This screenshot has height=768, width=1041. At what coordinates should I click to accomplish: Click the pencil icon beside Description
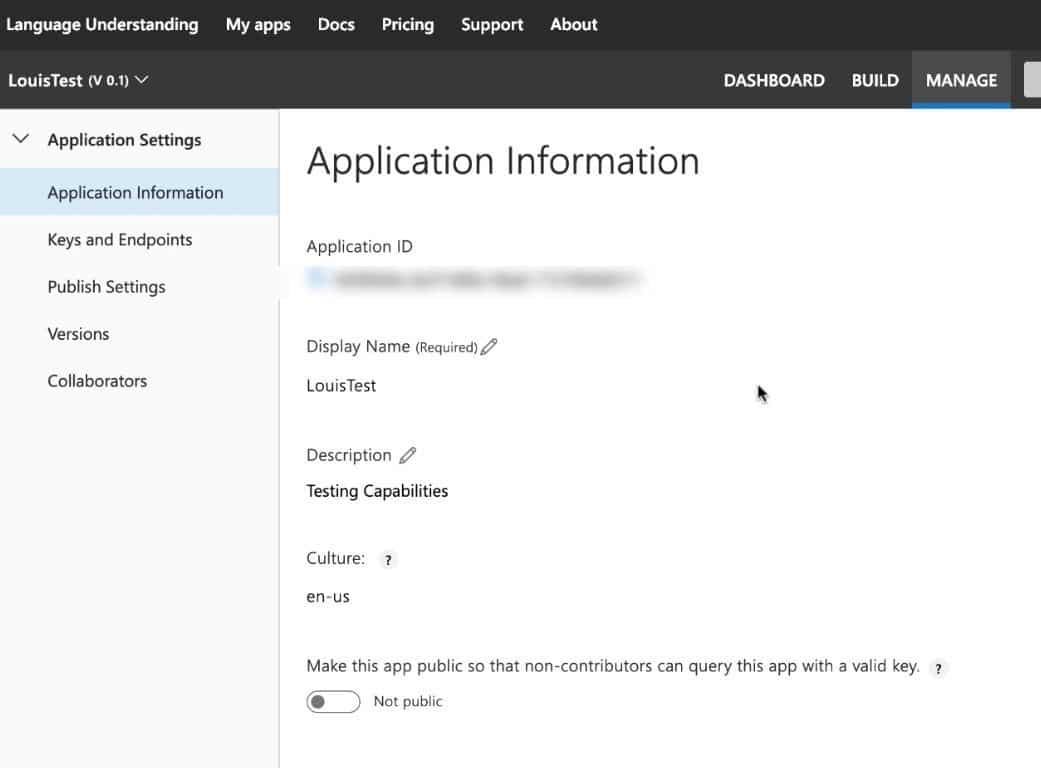(x=407, y=455)
